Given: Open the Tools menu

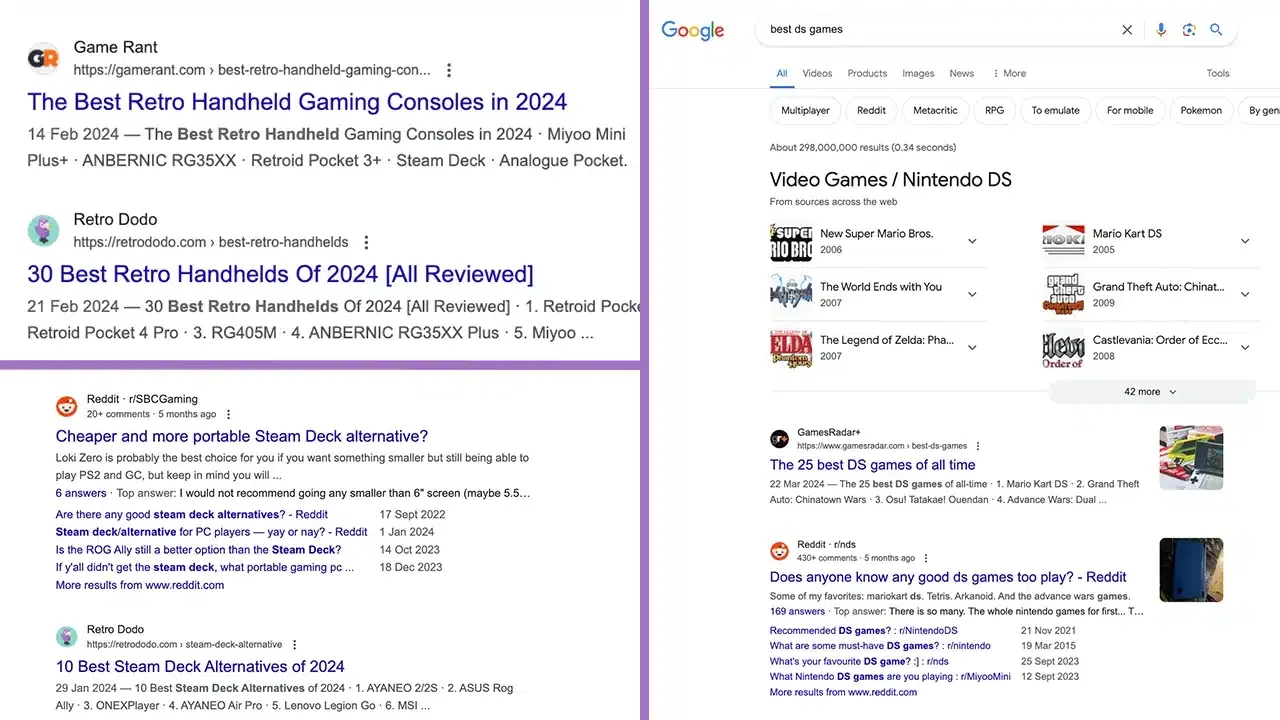Looking at the screenshot, I should (x=1218, y=73).
